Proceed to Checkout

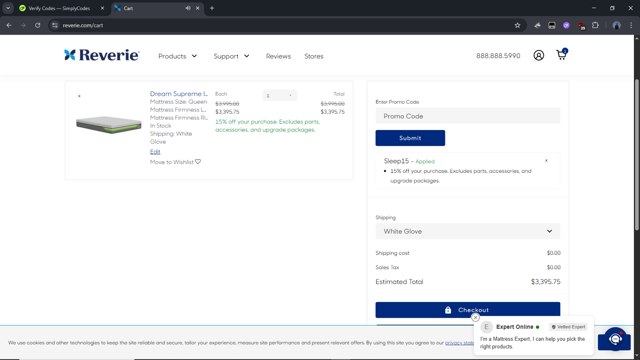pyautogui.click(x=467, y=310)
